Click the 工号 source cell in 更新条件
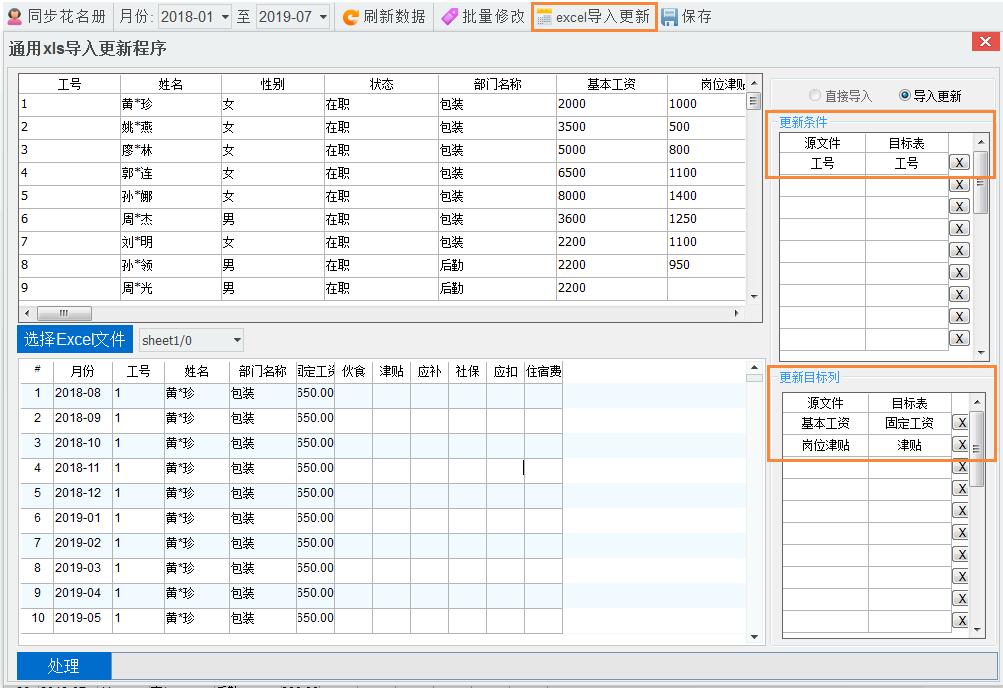 [822, 163]
